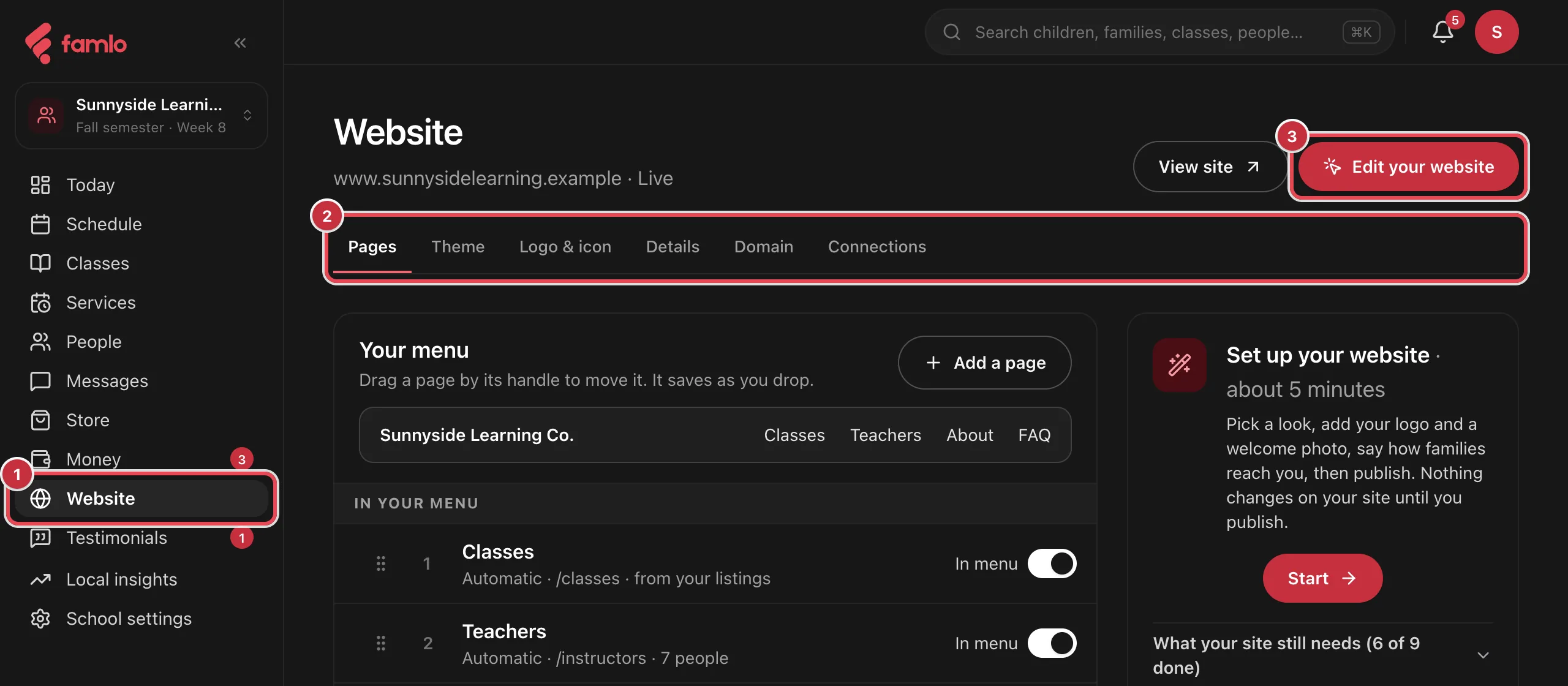The height and width of the screenshot is (686, 1568).
Task: Open the notifications bell
Action: [1443, 32]
